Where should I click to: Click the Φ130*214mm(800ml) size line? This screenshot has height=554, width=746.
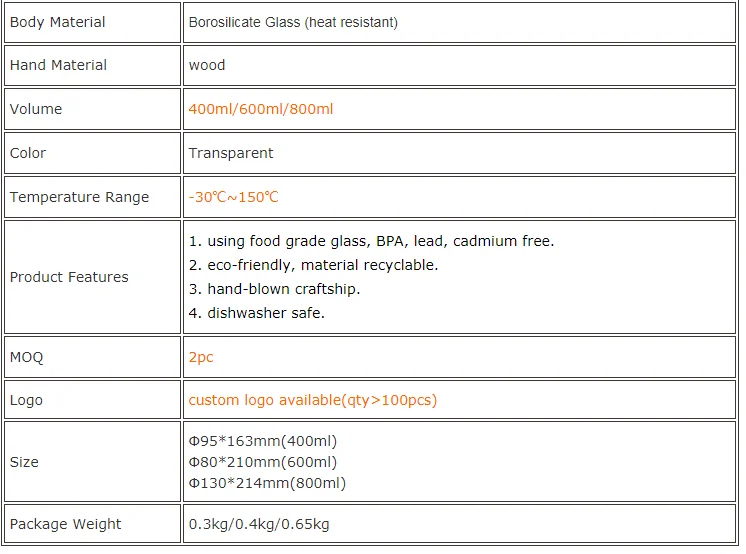click(267, 483)
